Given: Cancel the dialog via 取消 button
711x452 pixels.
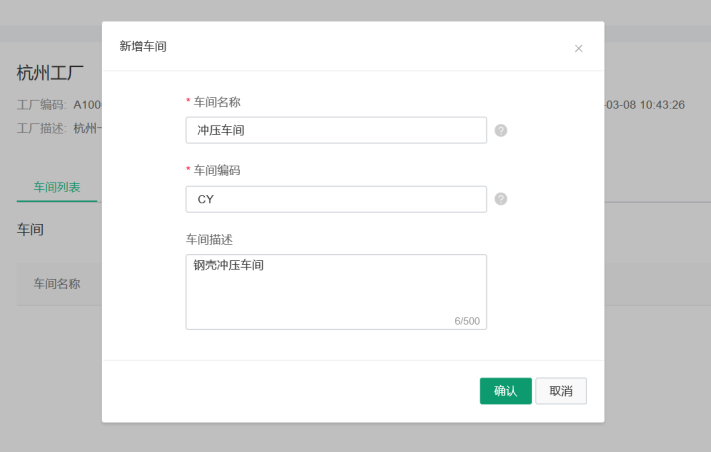Looking at the screenshot, I should 561,391.
